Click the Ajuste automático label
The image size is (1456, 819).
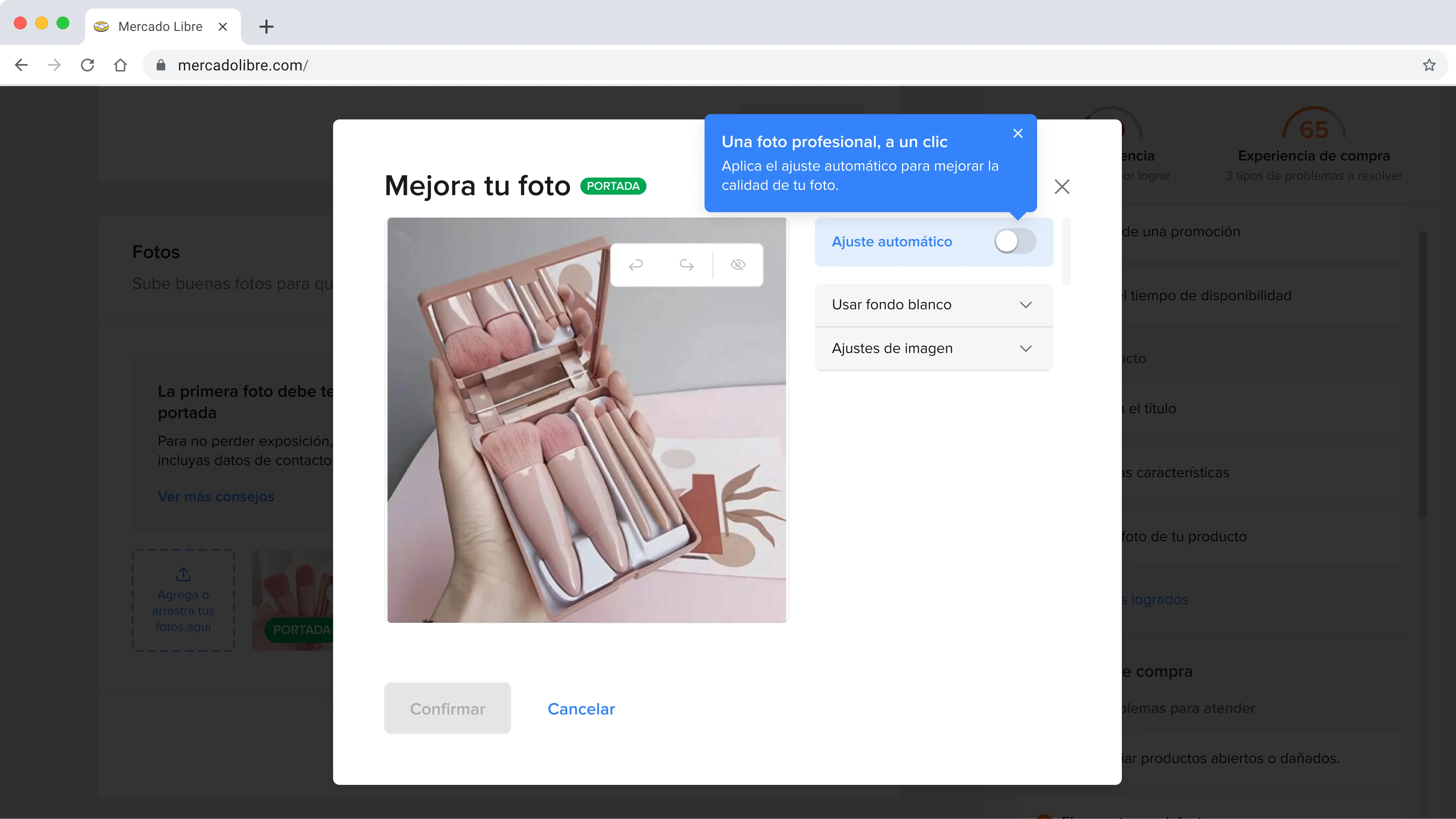point(892,242)
